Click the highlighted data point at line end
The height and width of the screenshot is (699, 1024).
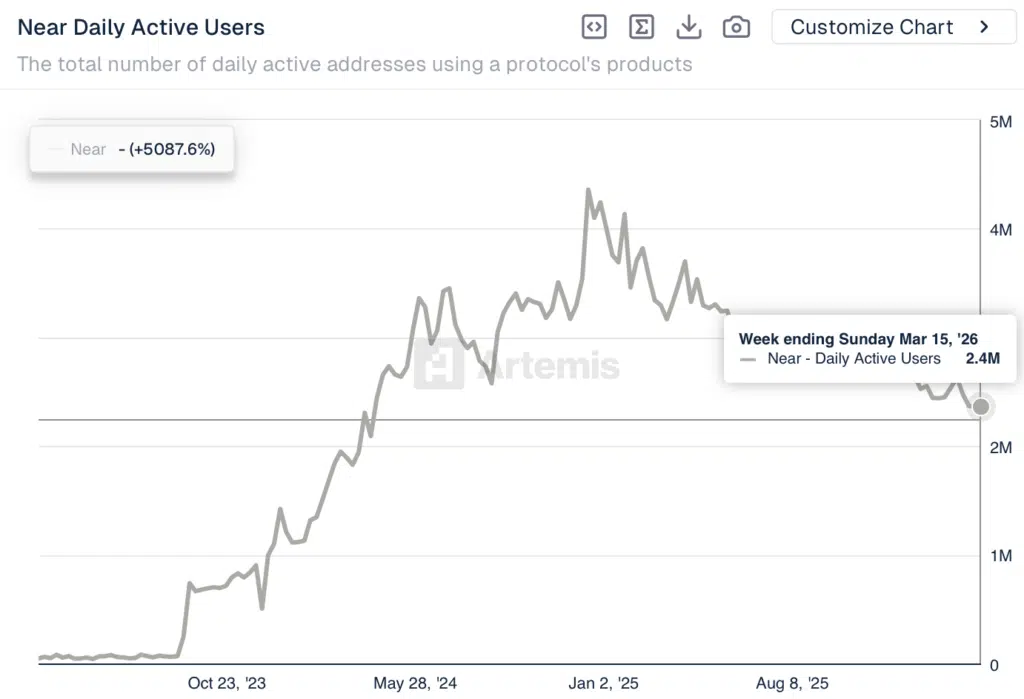(x=981, y=407)
